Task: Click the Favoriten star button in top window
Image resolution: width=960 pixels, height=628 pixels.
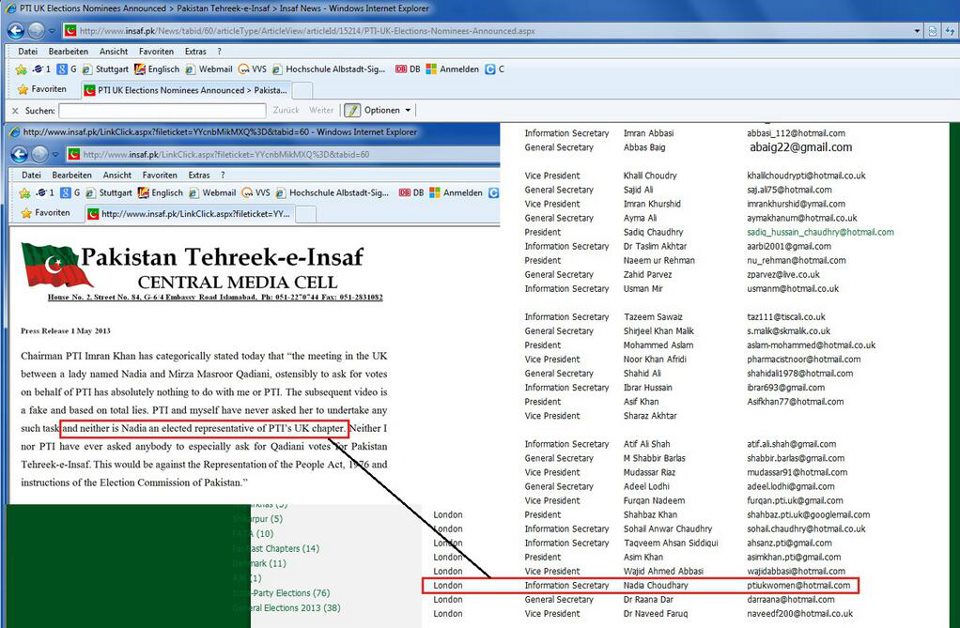Action: click(42, 89)
